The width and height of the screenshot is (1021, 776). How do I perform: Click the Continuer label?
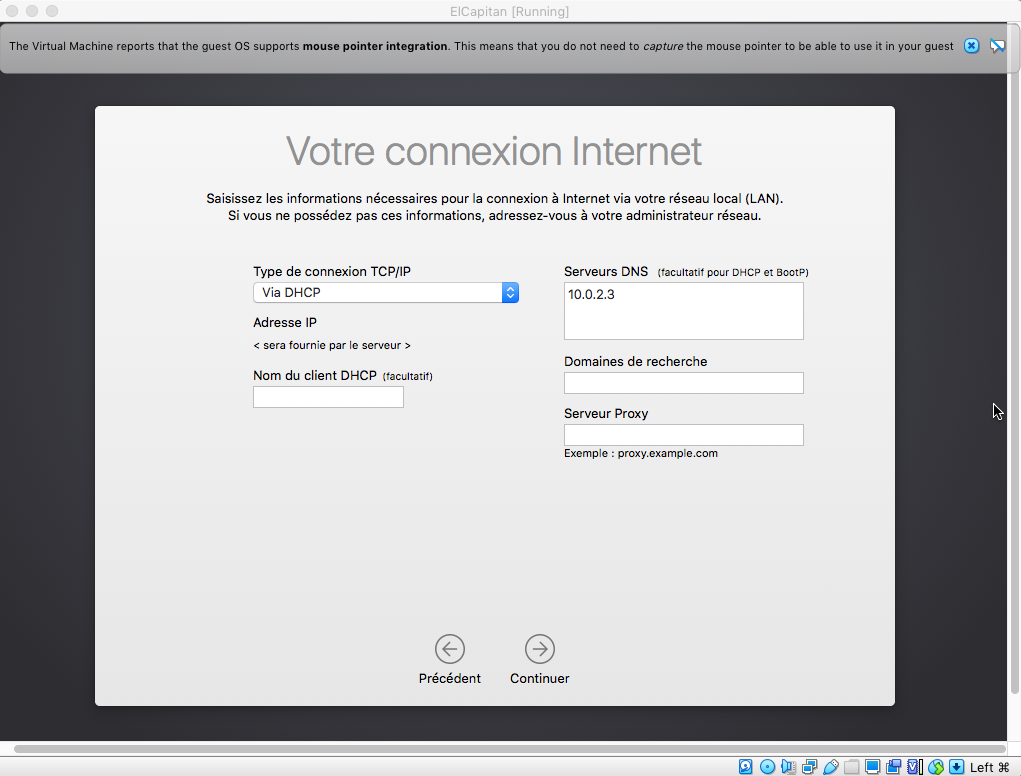[540, 678]
